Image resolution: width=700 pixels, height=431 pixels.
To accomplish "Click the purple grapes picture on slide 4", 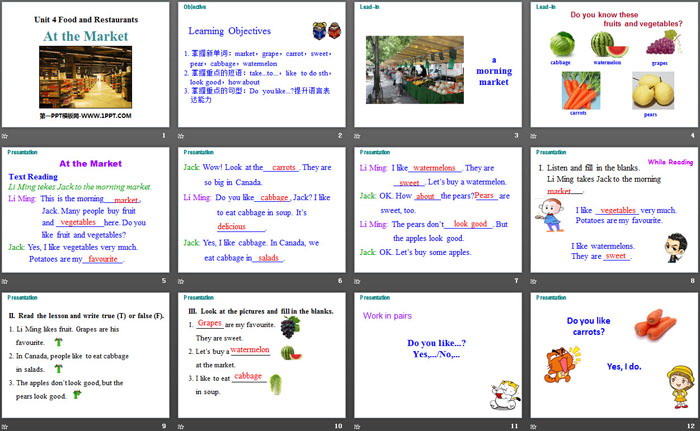I will (661, 42).
